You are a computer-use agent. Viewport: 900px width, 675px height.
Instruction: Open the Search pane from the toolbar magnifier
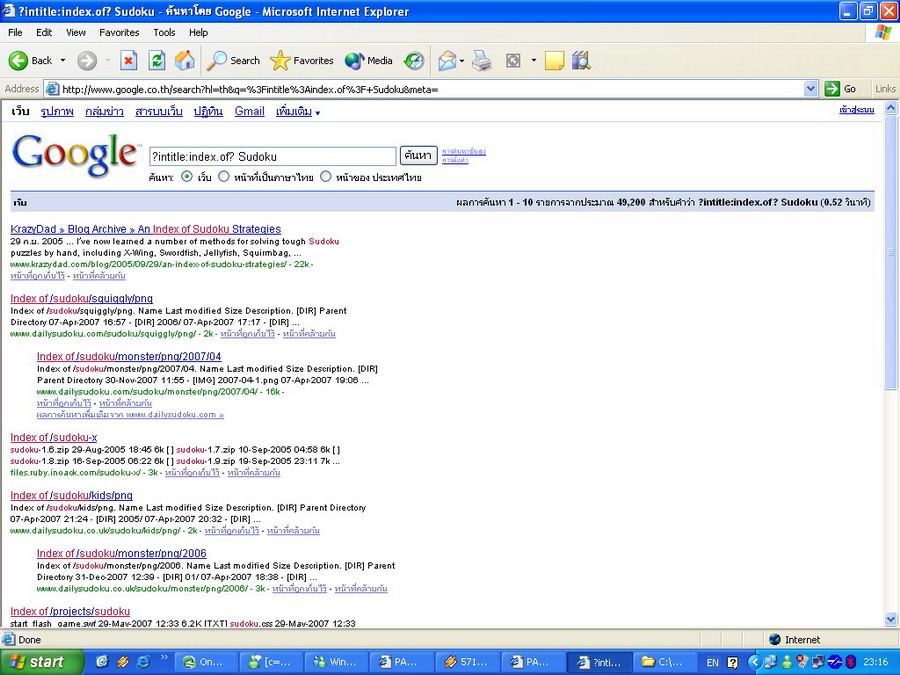point(234,60)
